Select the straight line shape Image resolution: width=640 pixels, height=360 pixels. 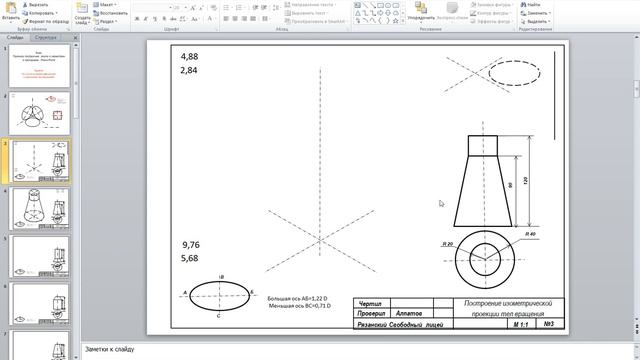click(x=365, y=6)
